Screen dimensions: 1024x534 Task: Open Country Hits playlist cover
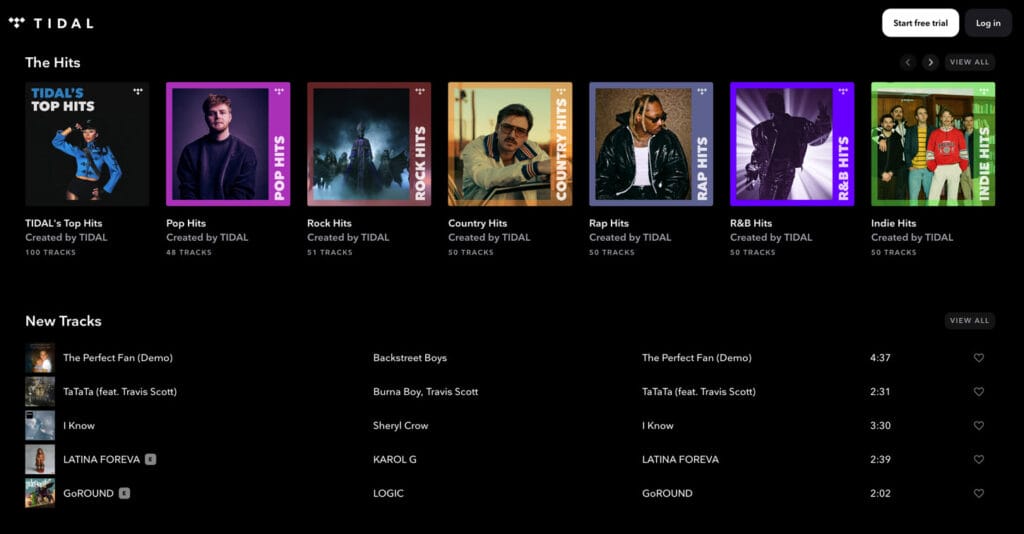510,144
